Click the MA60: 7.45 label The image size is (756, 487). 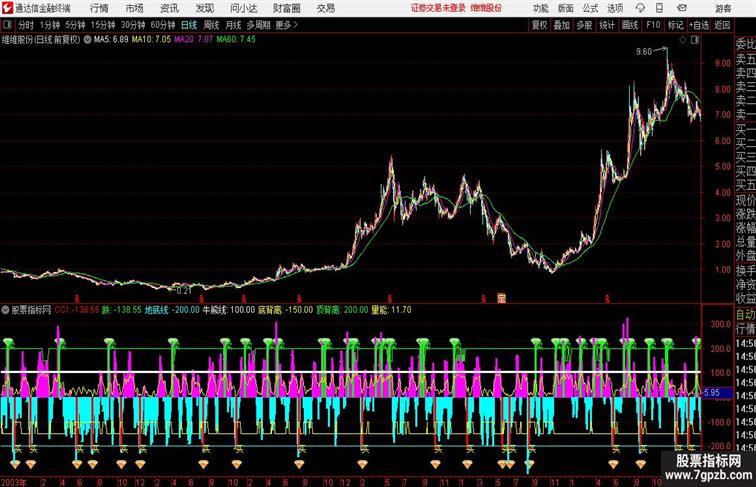(x=236, y=40)
